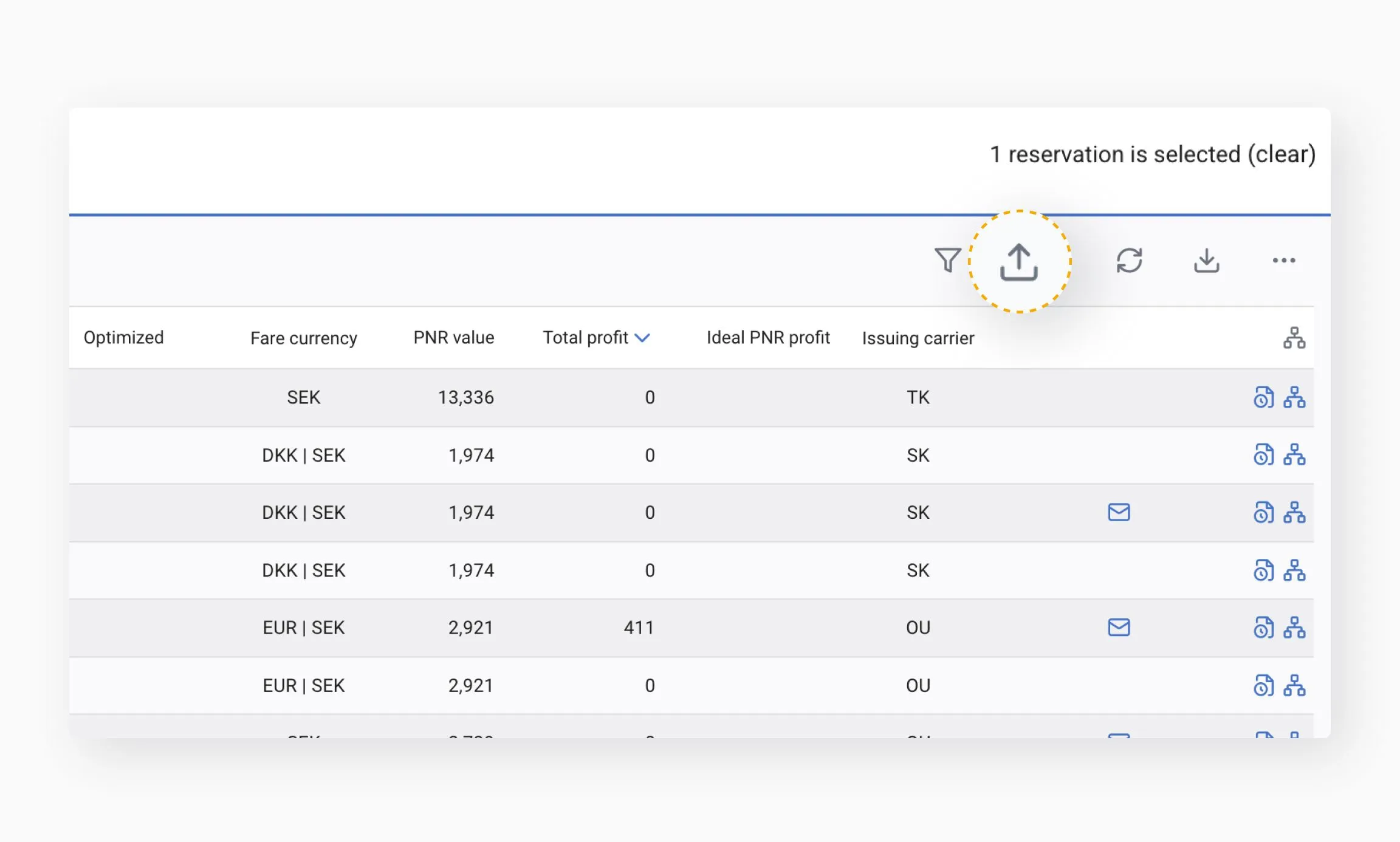Click the envelope icon in 411 profit row
The width and height of the screenshot is (1400, 842).
coord(1119,627)
